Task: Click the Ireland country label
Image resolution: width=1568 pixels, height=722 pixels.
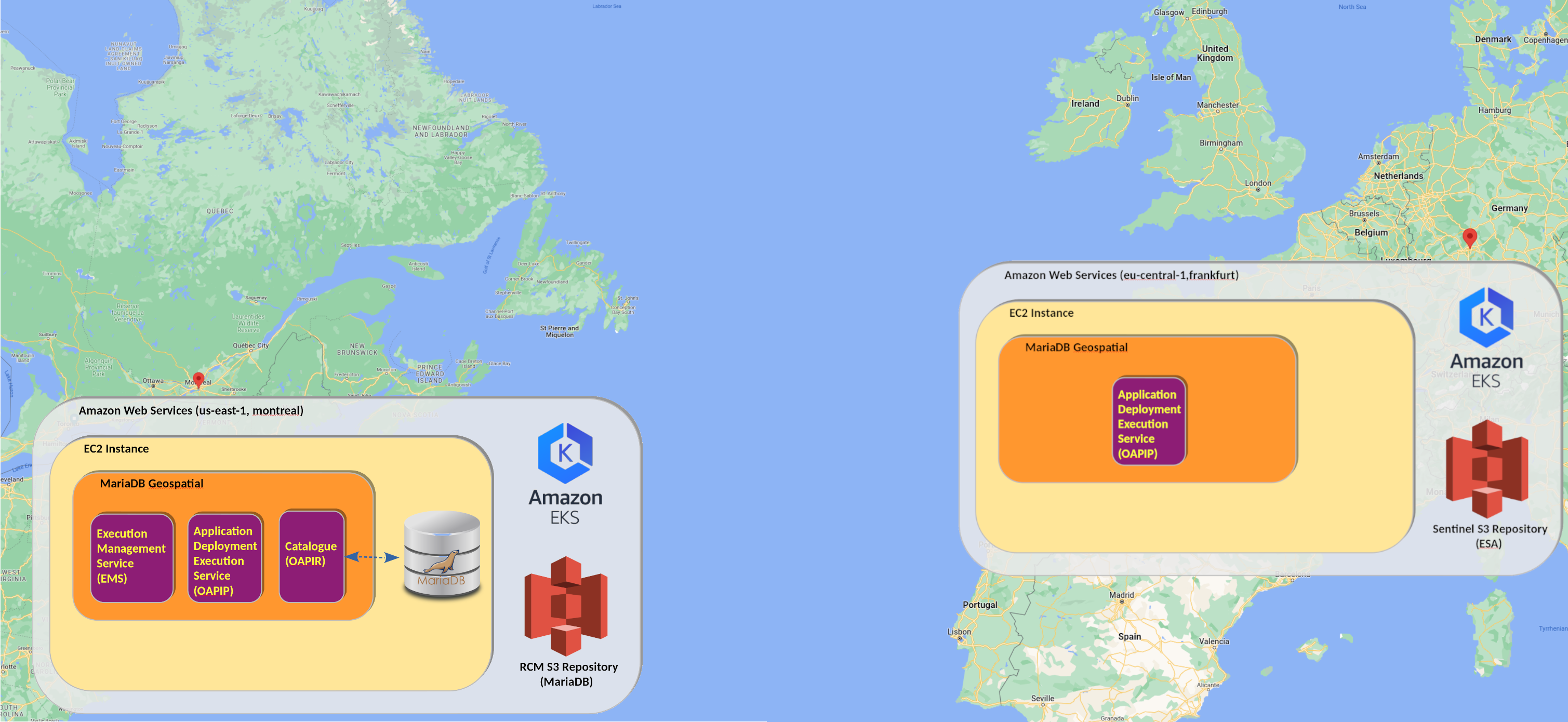Action: coord(1085,103)
